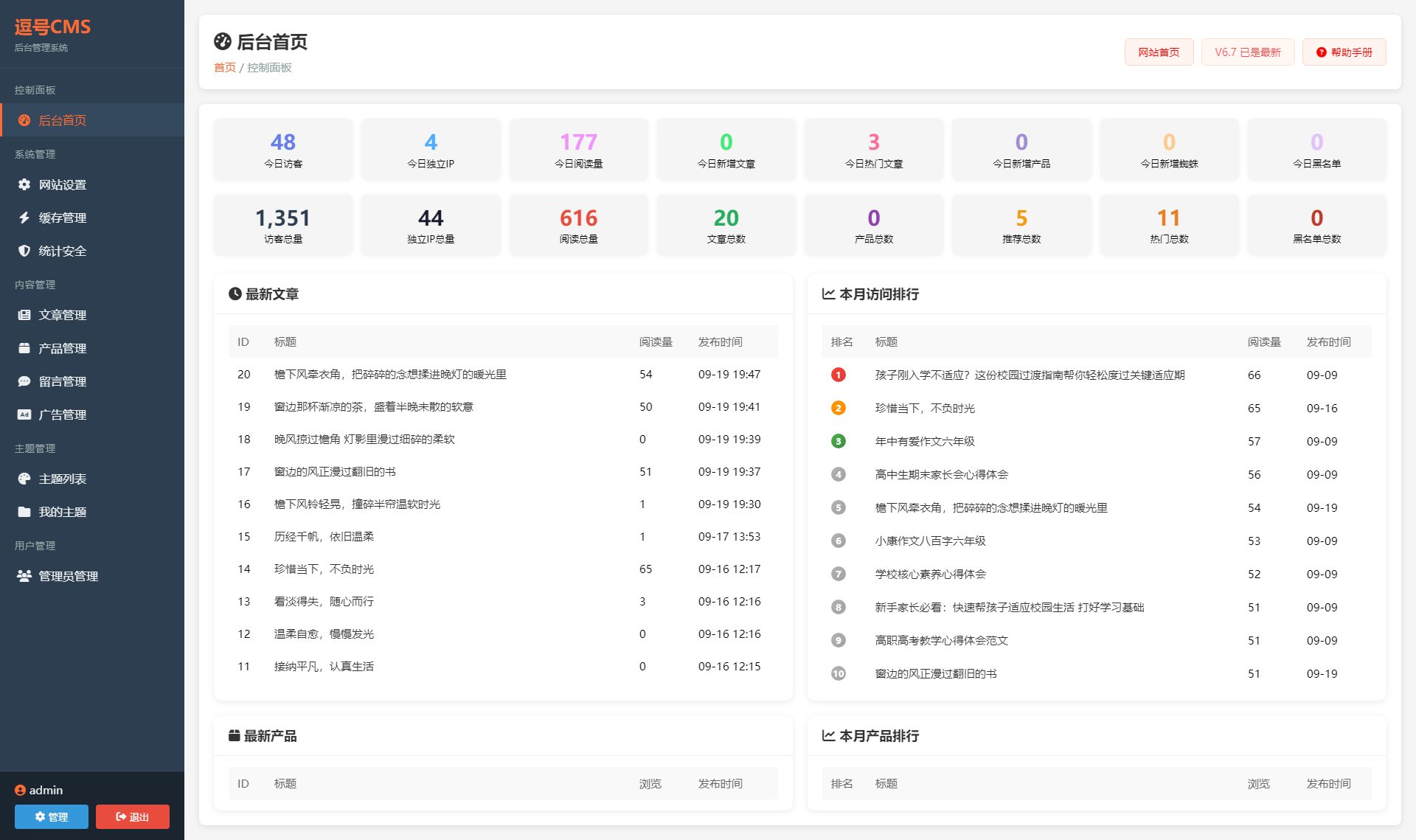1416x840 pixels.
Task: Click article title 接纳平凡，认真生活
Action: coord(324,666)
